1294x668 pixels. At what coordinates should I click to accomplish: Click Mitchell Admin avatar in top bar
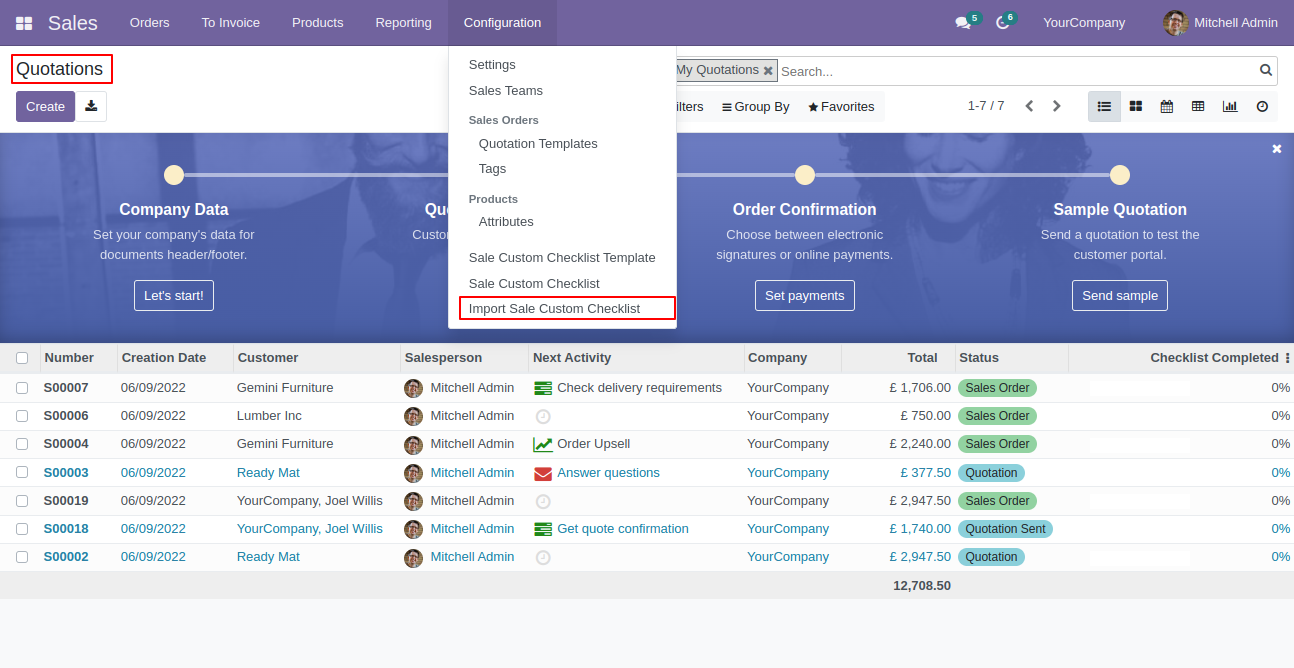pos(1176,23)
